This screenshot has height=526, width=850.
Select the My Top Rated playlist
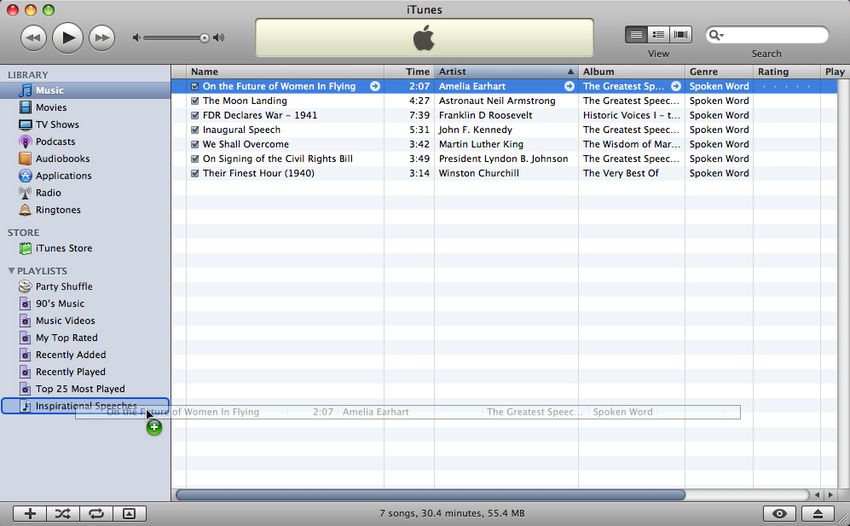(85, 338)
